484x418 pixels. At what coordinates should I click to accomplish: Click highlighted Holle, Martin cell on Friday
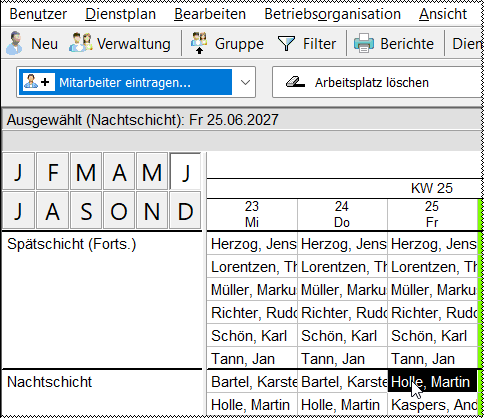[432, 381]
